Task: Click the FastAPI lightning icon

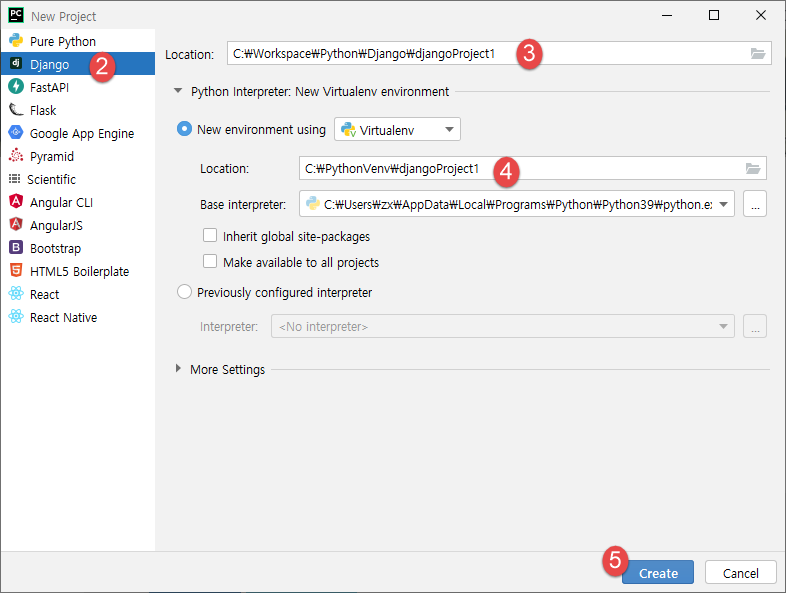Action: pos(16,86)
